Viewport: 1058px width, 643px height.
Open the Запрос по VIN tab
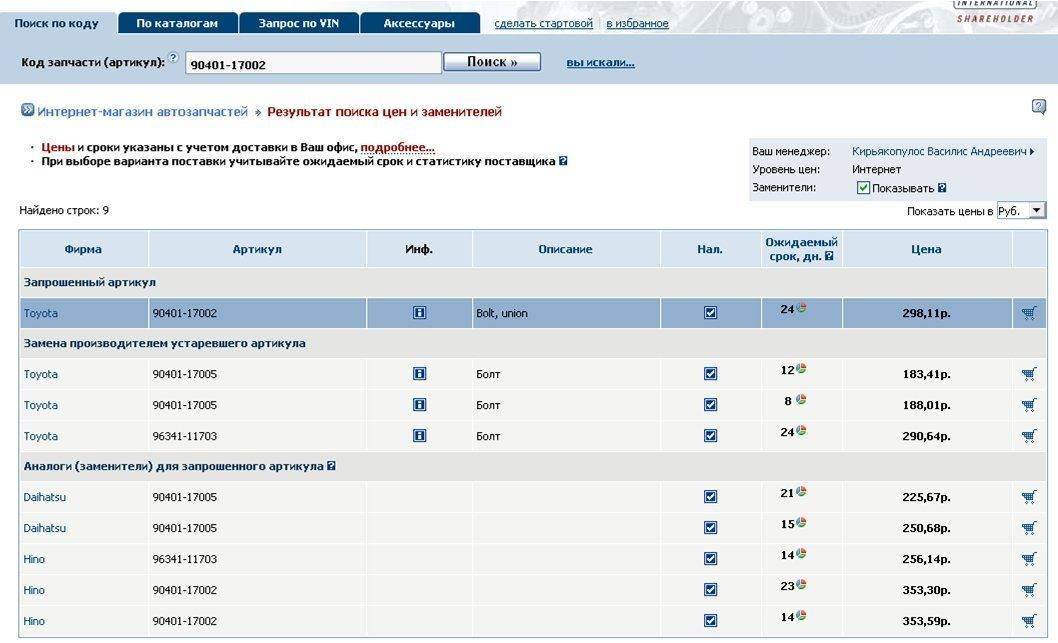(298, 23)
